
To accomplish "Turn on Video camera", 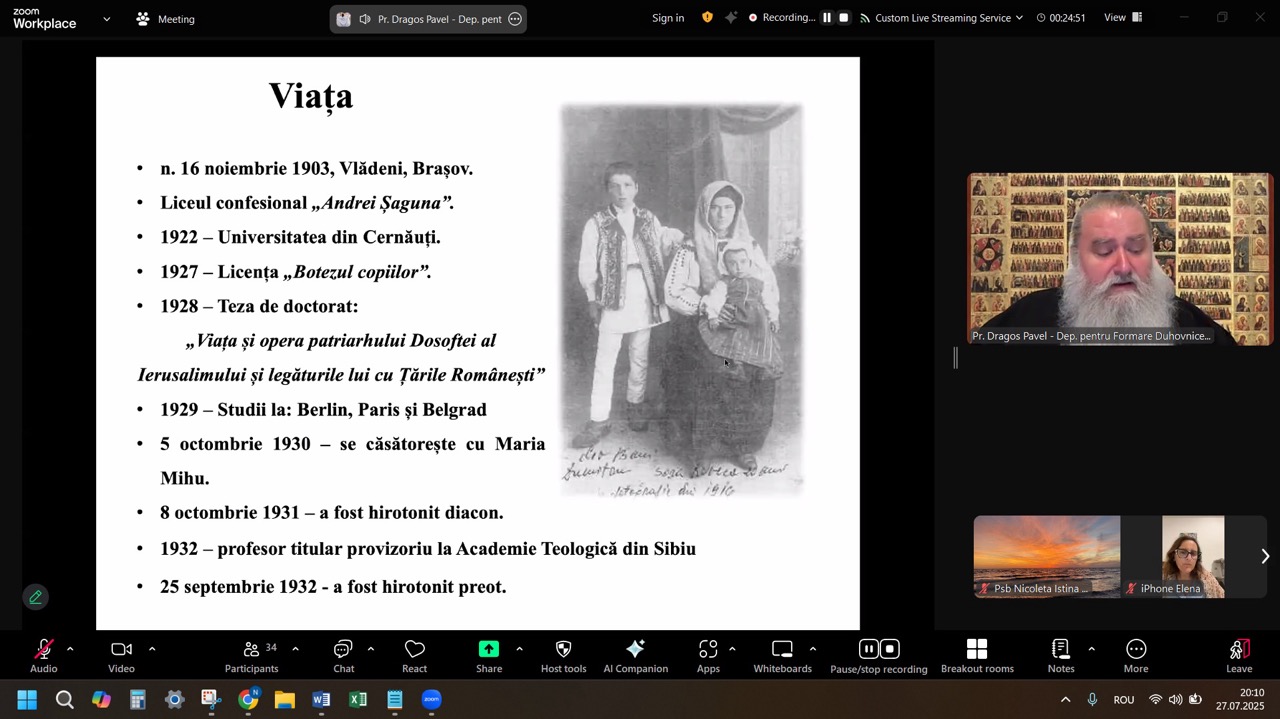I will pos(121,656).
